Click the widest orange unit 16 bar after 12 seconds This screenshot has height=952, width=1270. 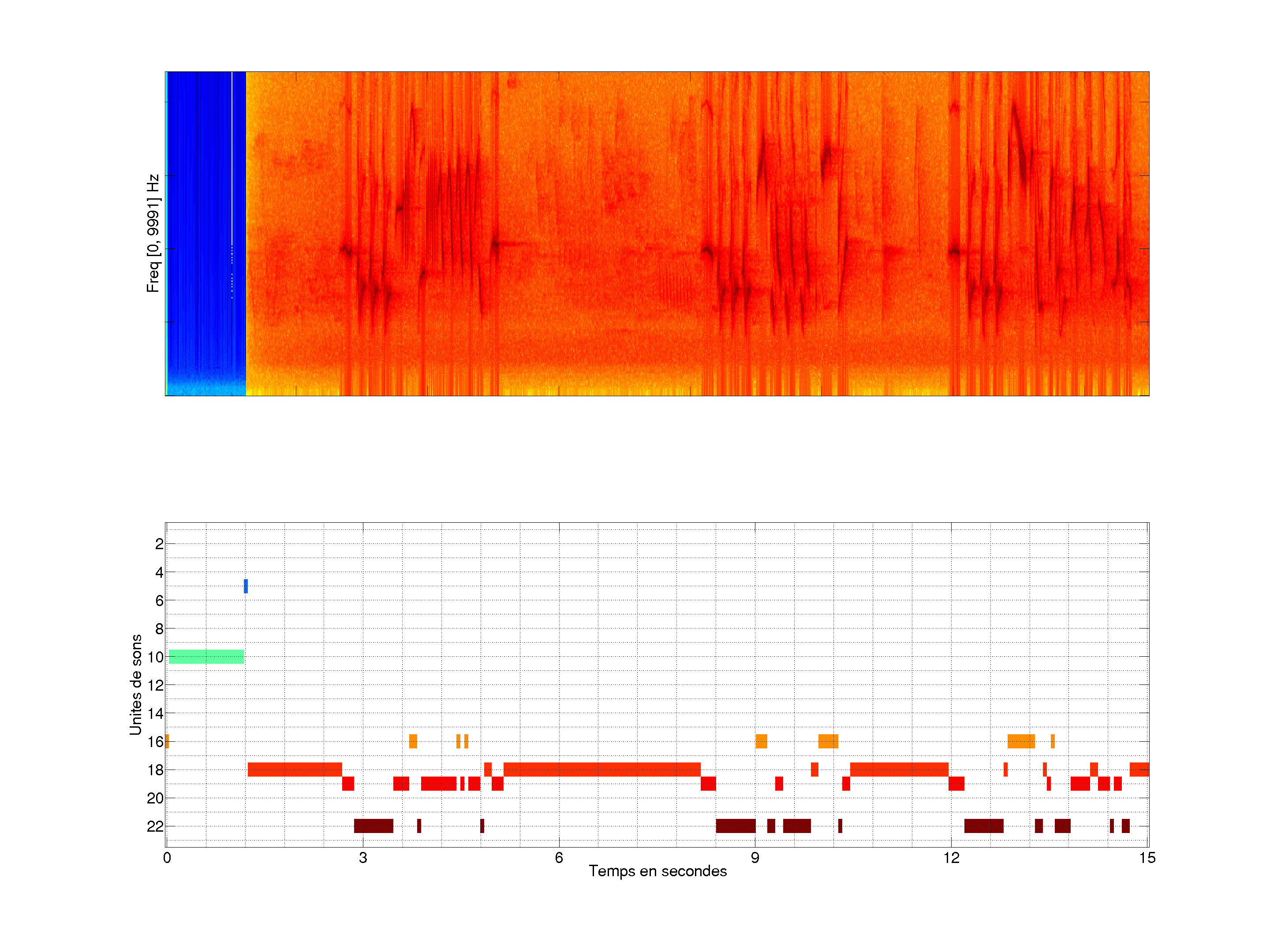(x=1021, y=741)
